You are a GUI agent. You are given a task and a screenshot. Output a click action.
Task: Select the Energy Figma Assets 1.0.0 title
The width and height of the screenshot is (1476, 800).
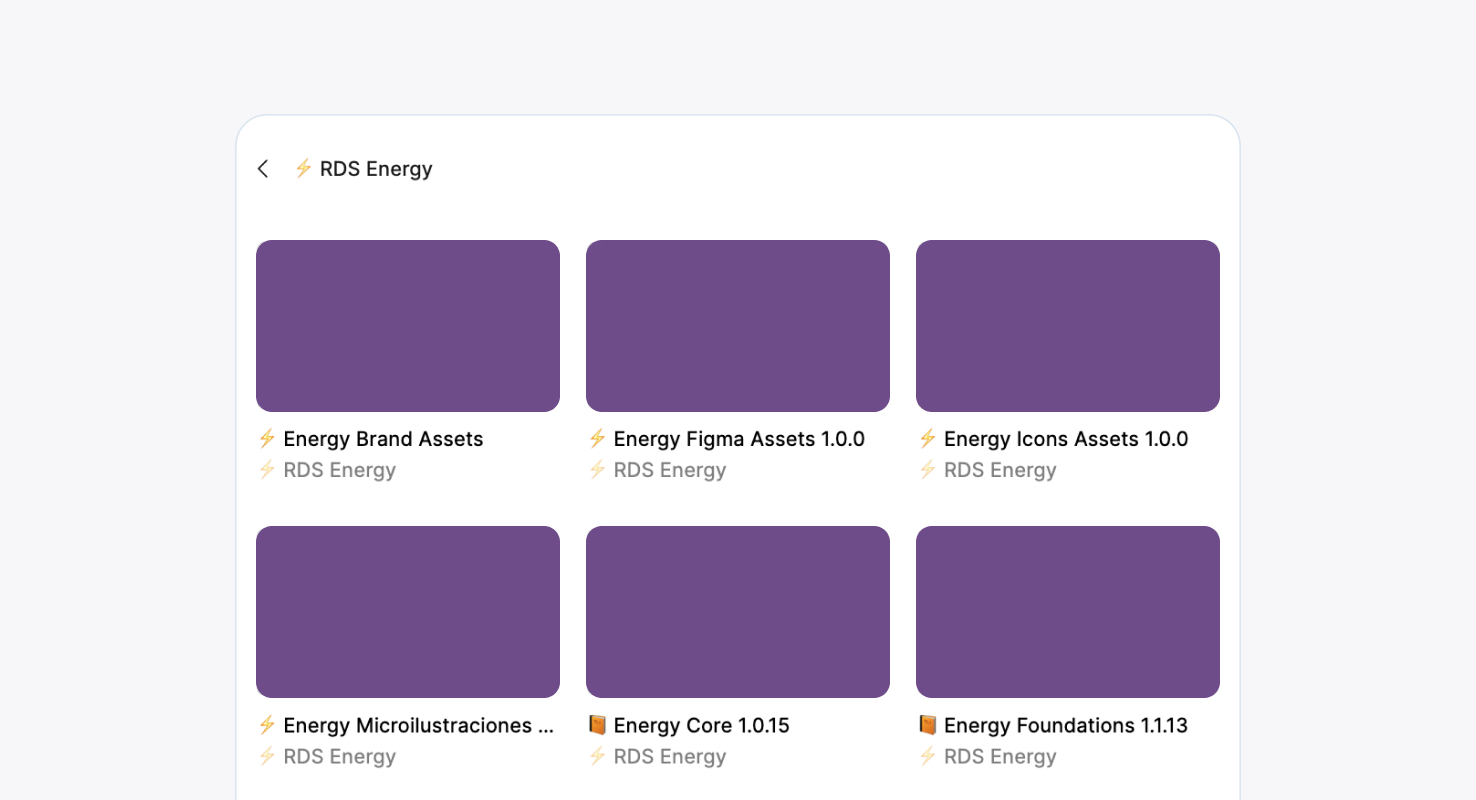click(739, 439)
